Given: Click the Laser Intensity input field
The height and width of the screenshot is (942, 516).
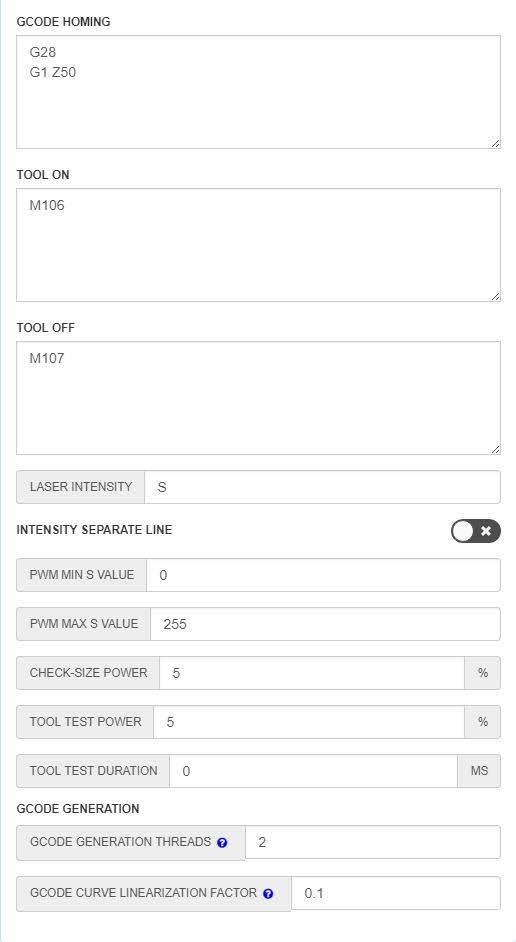Looking at the screenshot, I should (x=322, y=487).
